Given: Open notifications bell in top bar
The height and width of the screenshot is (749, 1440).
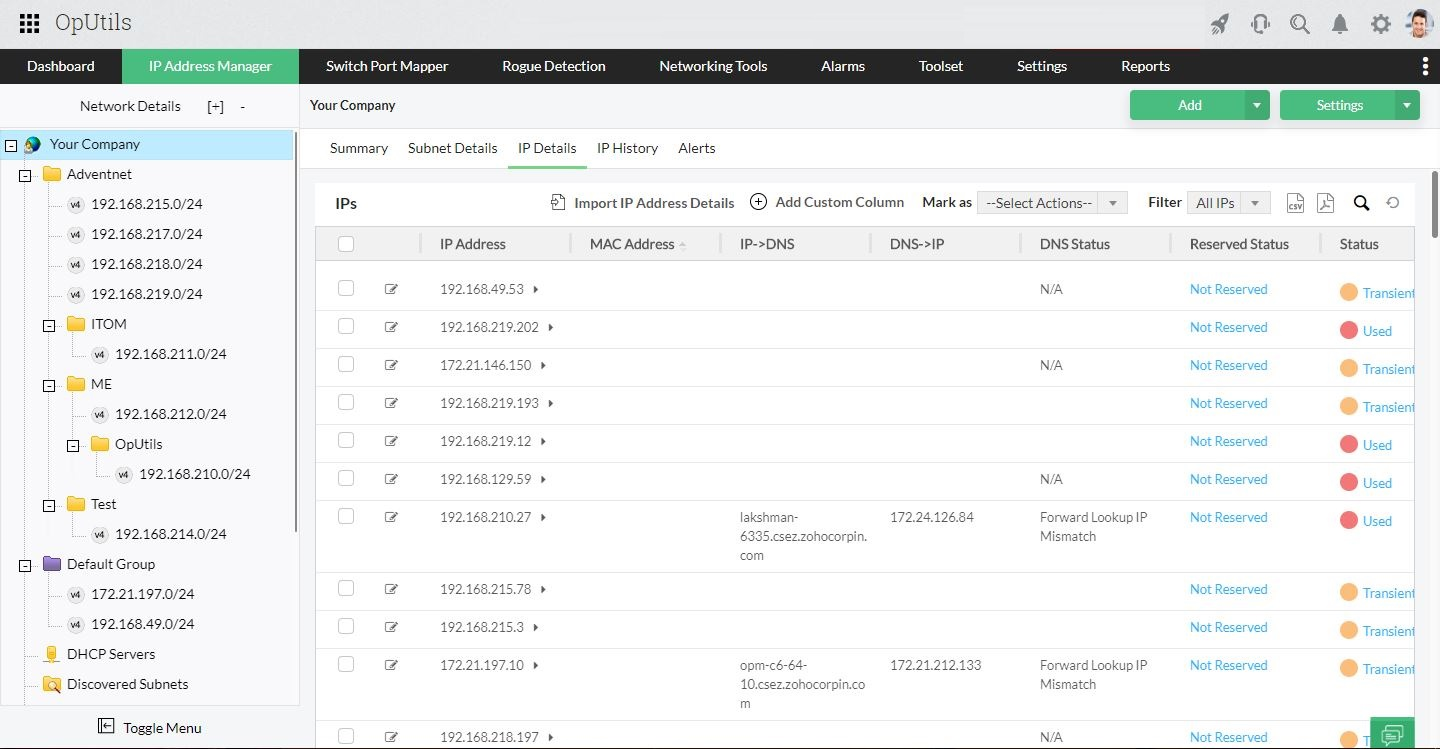Looking at the screenshot, I should pyautogui.click(x=1340, y=23).
